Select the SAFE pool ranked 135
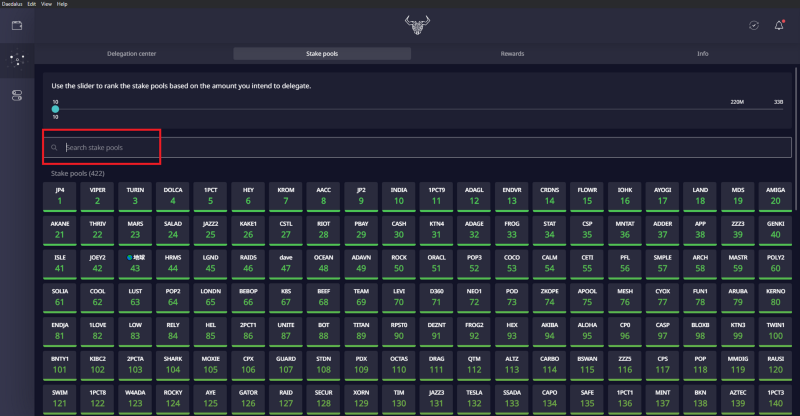Image resolution: width=800 pixels, height=416 pixels. [x=587, y=399]
